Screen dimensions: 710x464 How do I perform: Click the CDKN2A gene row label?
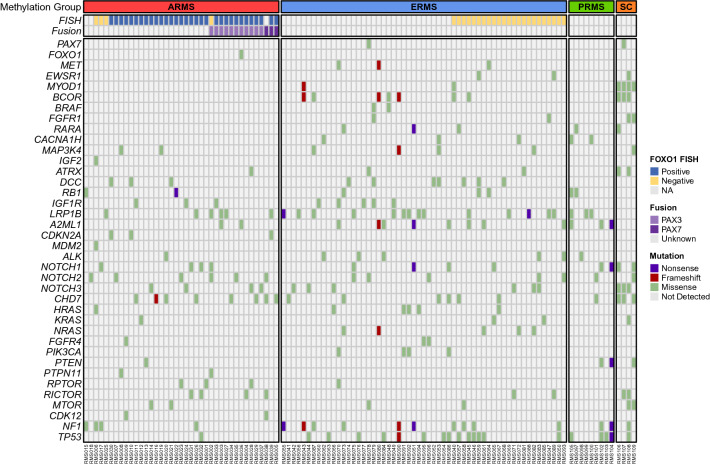(x=61, y=235)
